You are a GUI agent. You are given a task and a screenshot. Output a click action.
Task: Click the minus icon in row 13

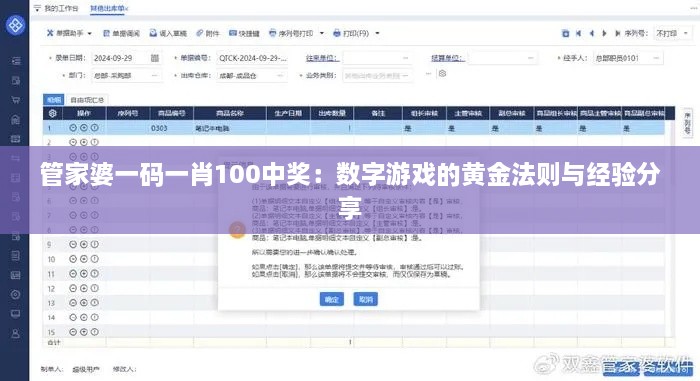click(x=73, y=303)
